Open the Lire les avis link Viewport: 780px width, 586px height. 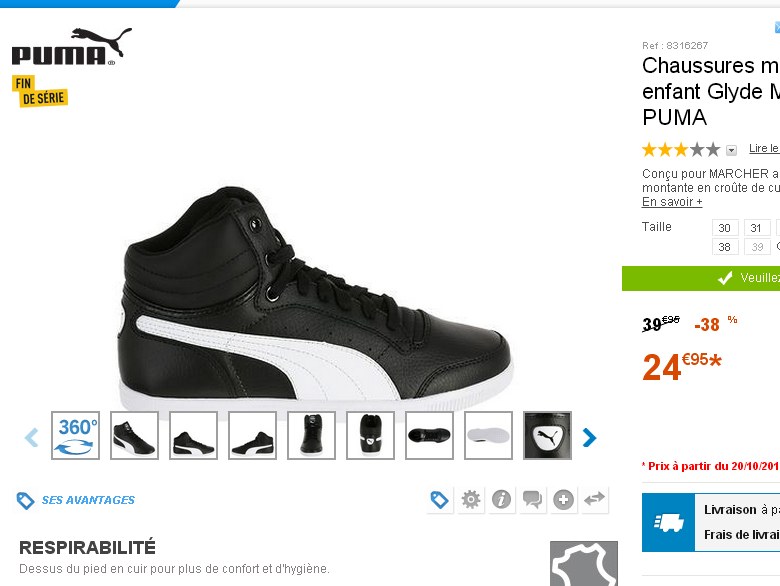[x=764, y=148]
